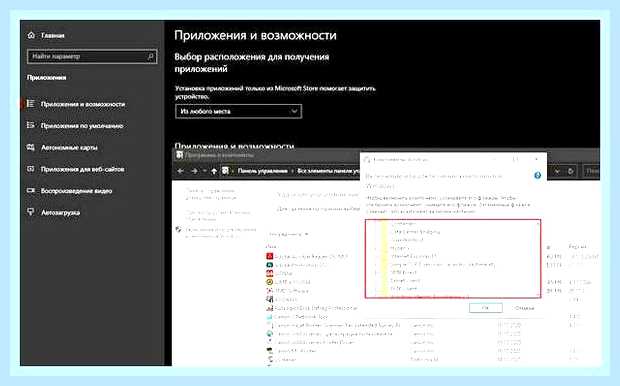Open Автозагрузка in Settings sidebar
Screen dimensions: 620x386
click(x=53, y=212)
